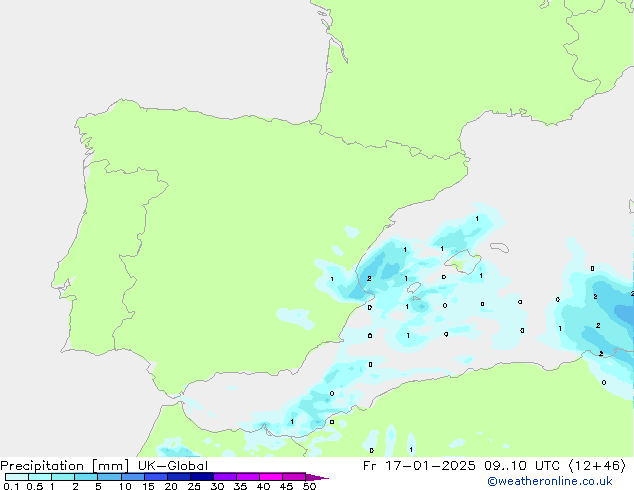Click the 'UTC' timezone label
The height and width of the screenshot is (490, 634).
(547, 466)
